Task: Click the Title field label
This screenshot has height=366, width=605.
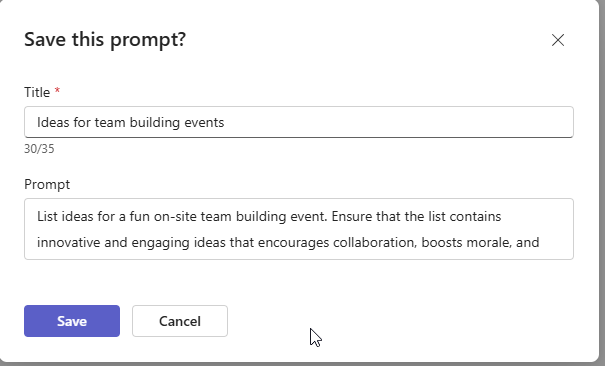Action: [37, 93]
